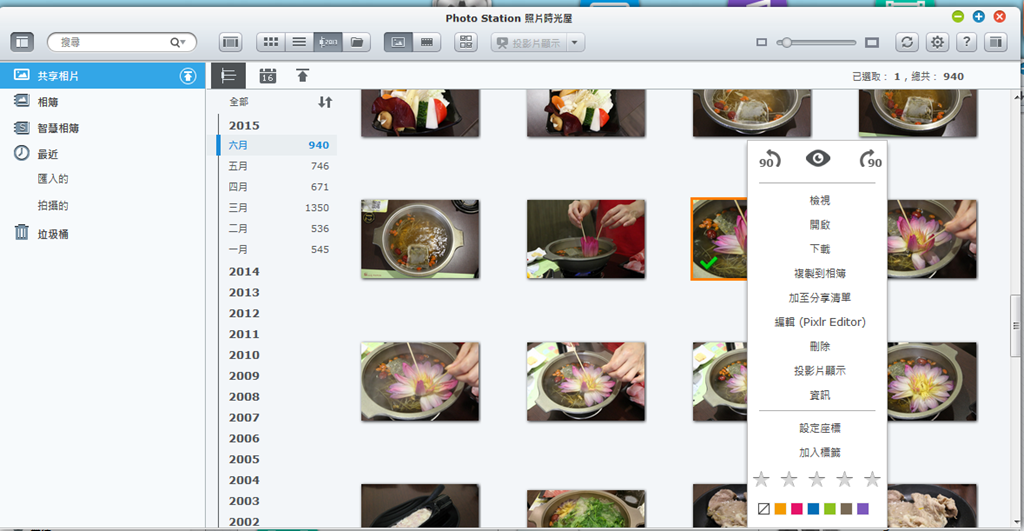Adjust the thumbnail size slider
The width and height of the screenshot is (1024, 531).
point(786,42)
